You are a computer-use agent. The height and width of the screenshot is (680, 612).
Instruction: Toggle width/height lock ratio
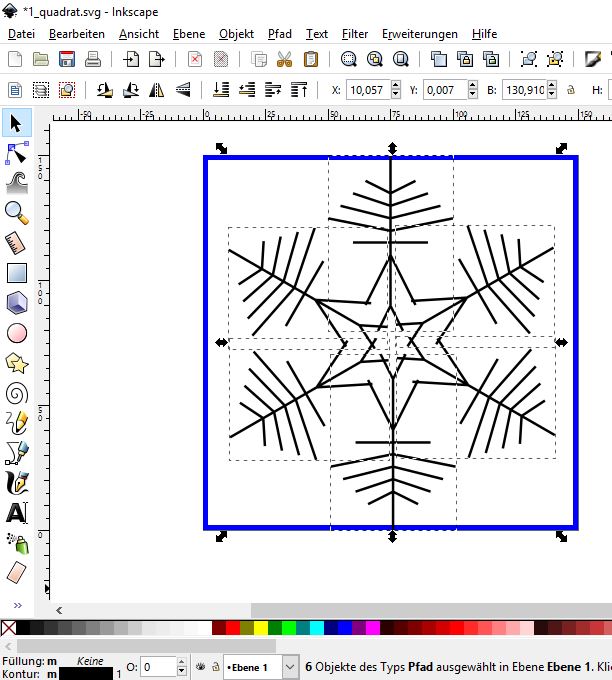click(x=571, y=90)
